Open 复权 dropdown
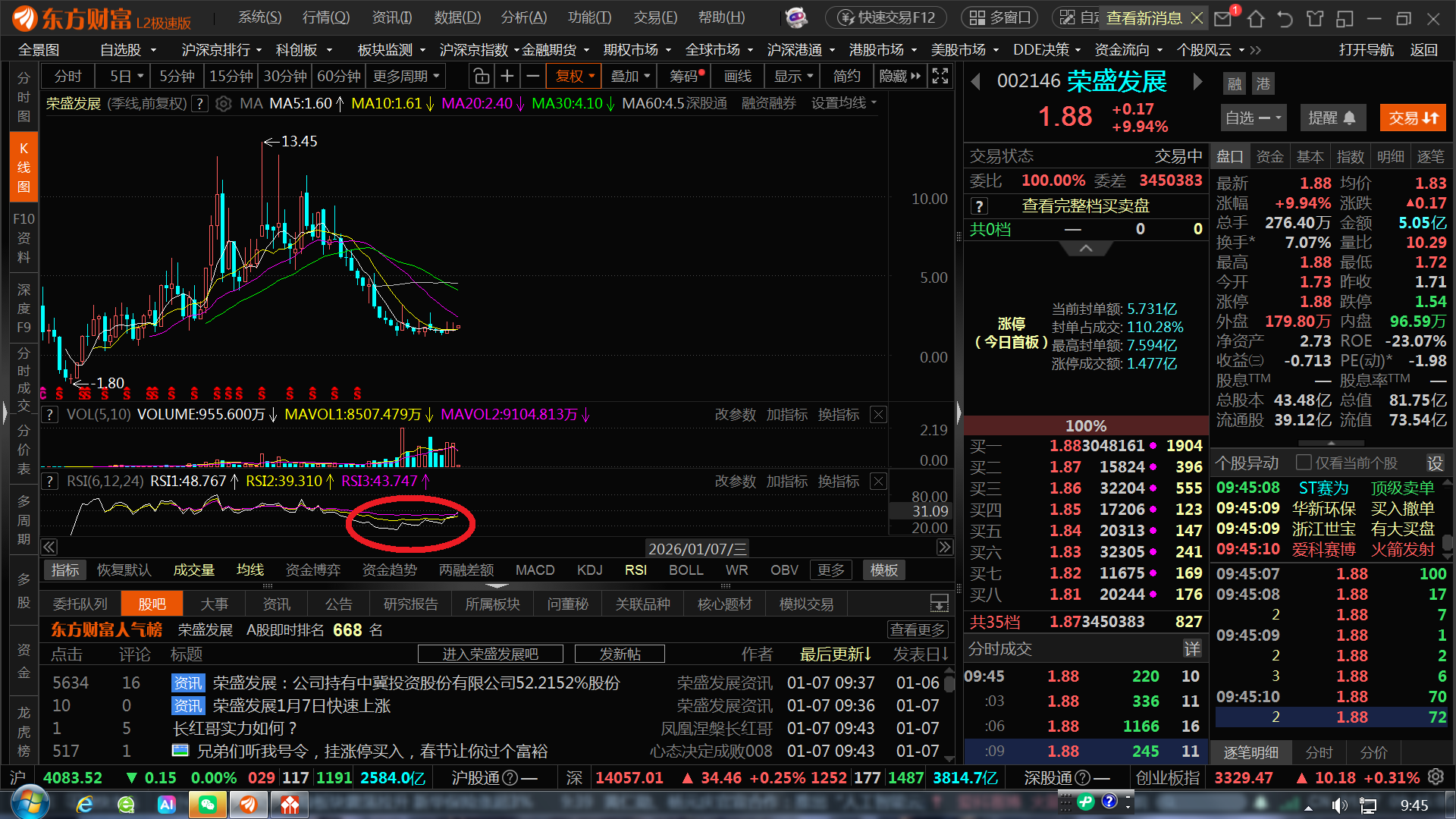Screen dimensions: 1456x819 coord(574,76)
